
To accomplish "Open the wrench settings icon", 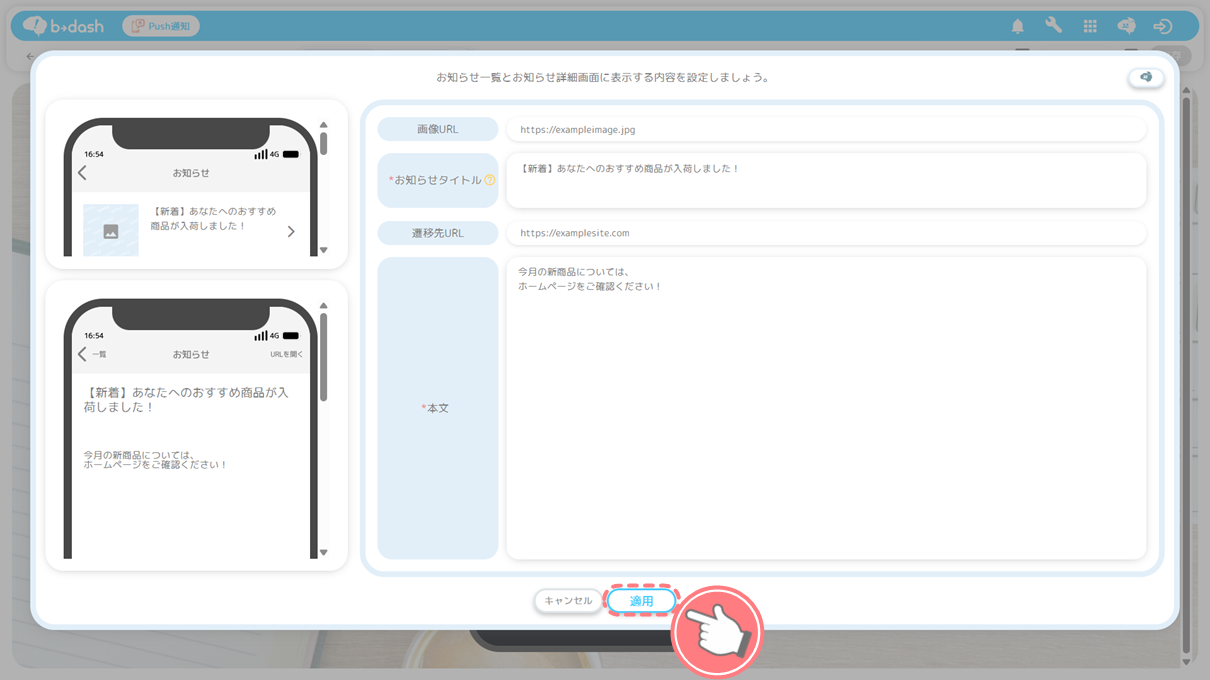I will 1053,26.
